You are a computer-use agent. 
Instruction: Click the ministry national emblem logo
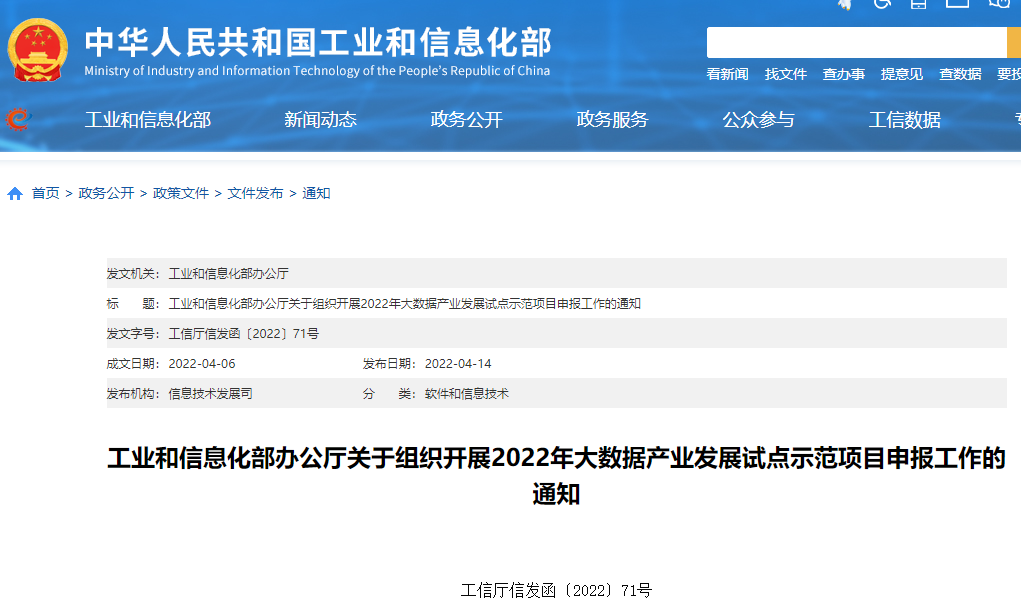37,47
